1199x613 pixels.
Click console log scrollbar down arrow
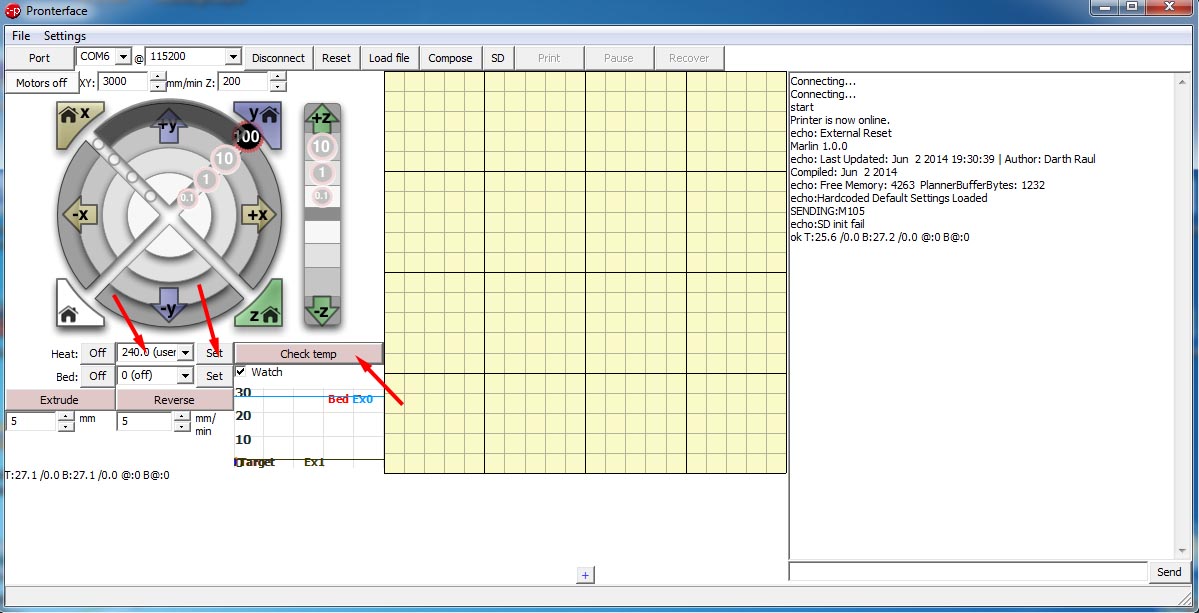1184,552
